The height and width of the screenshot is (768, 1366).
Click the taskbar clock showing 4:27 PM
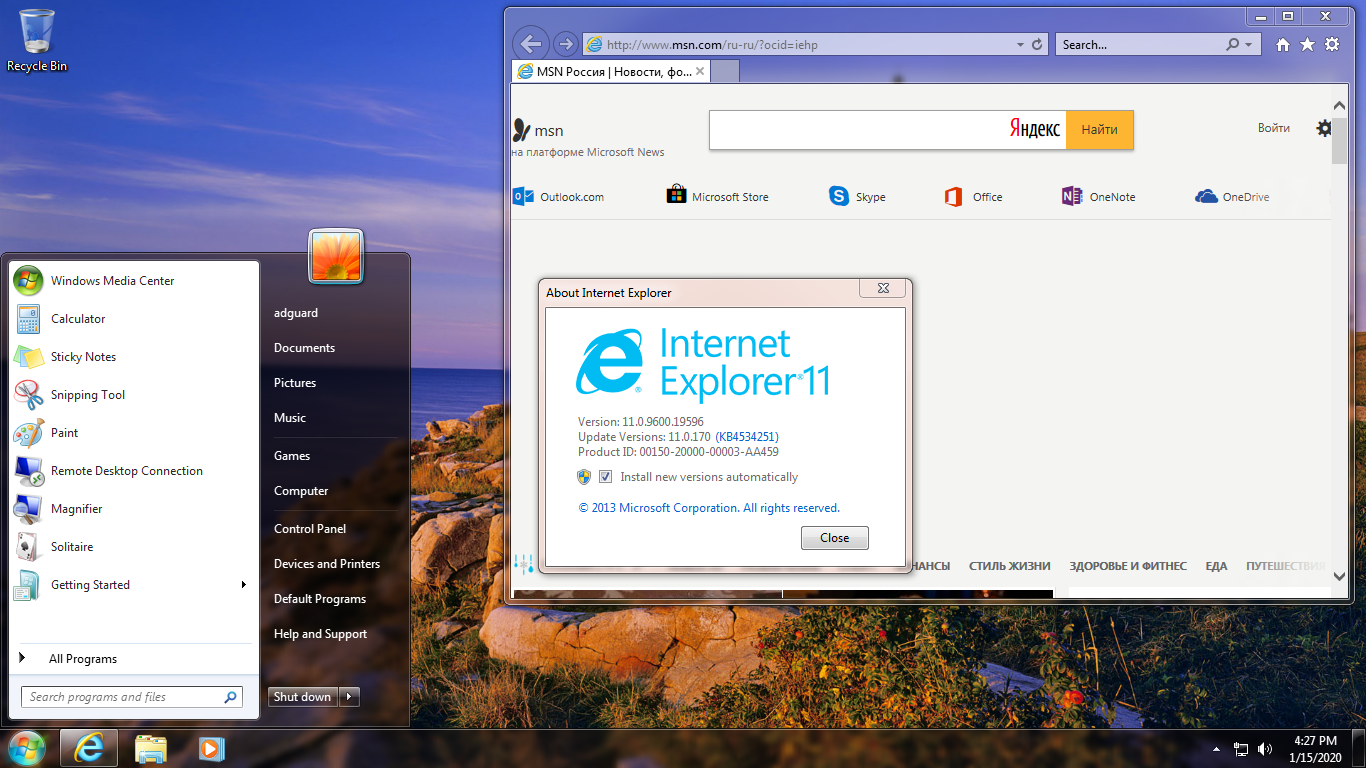click(1315, 748)
